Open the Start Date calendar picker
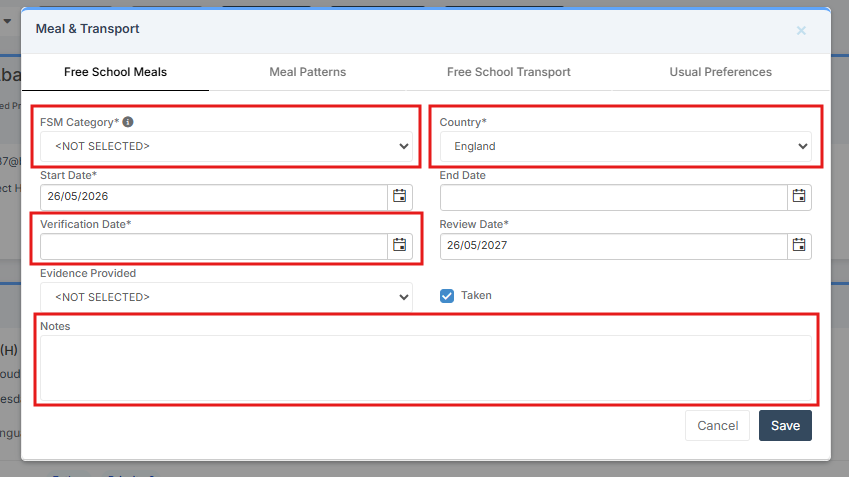 [400, 197]
